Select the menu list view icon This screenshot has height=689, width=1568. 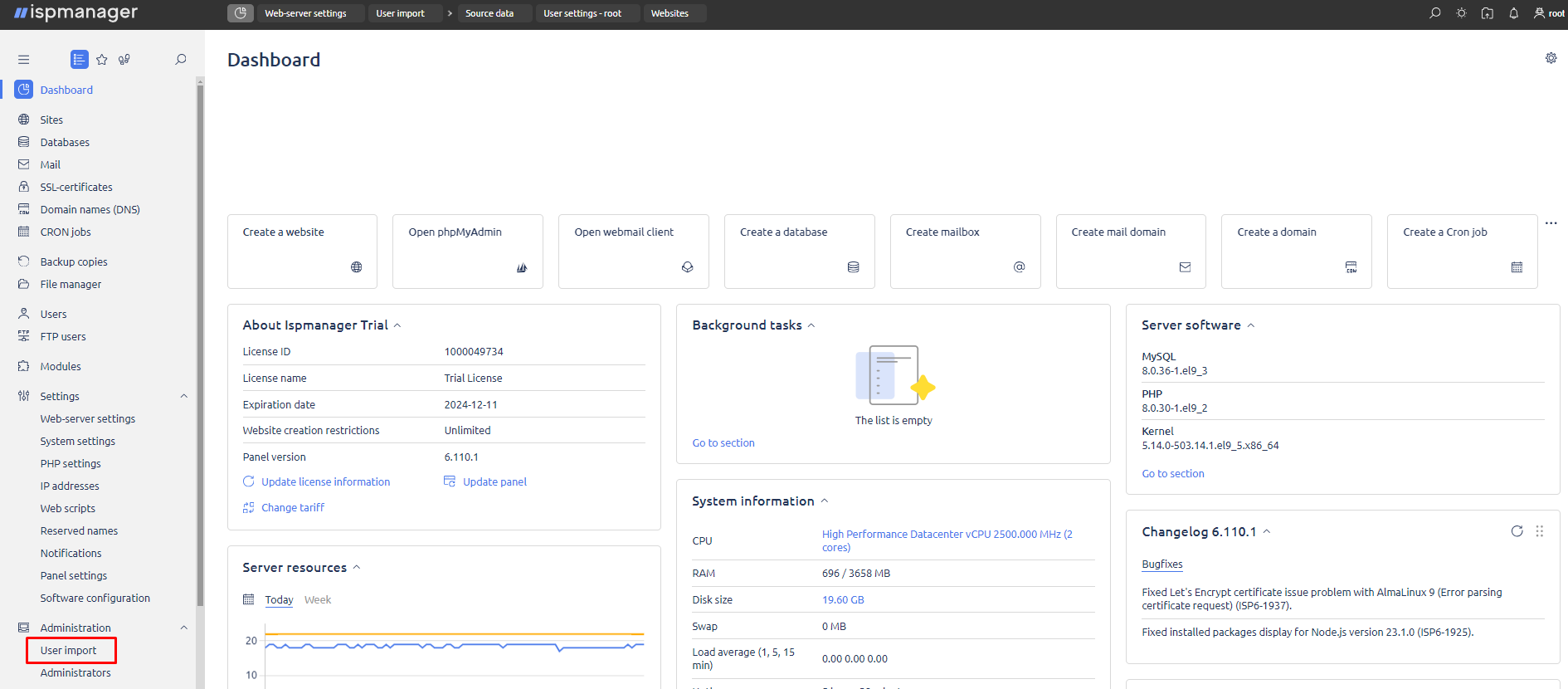point(80,59)
